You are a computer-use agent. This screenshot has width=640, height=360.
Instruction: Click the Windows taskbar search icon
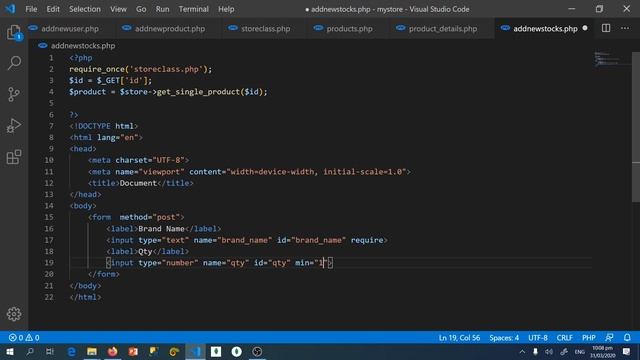pos(30,351)
